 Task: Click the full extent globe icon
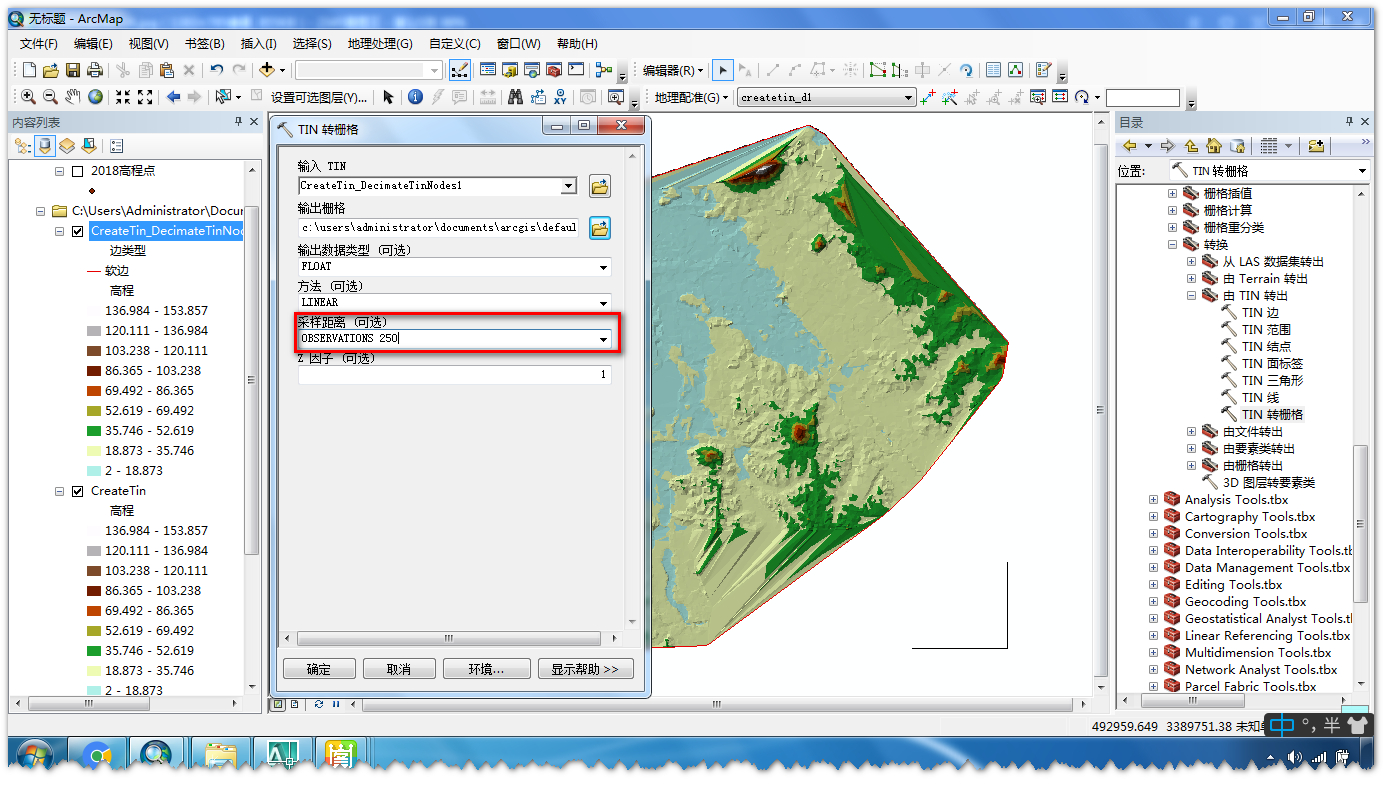click(x=95, y=97)
